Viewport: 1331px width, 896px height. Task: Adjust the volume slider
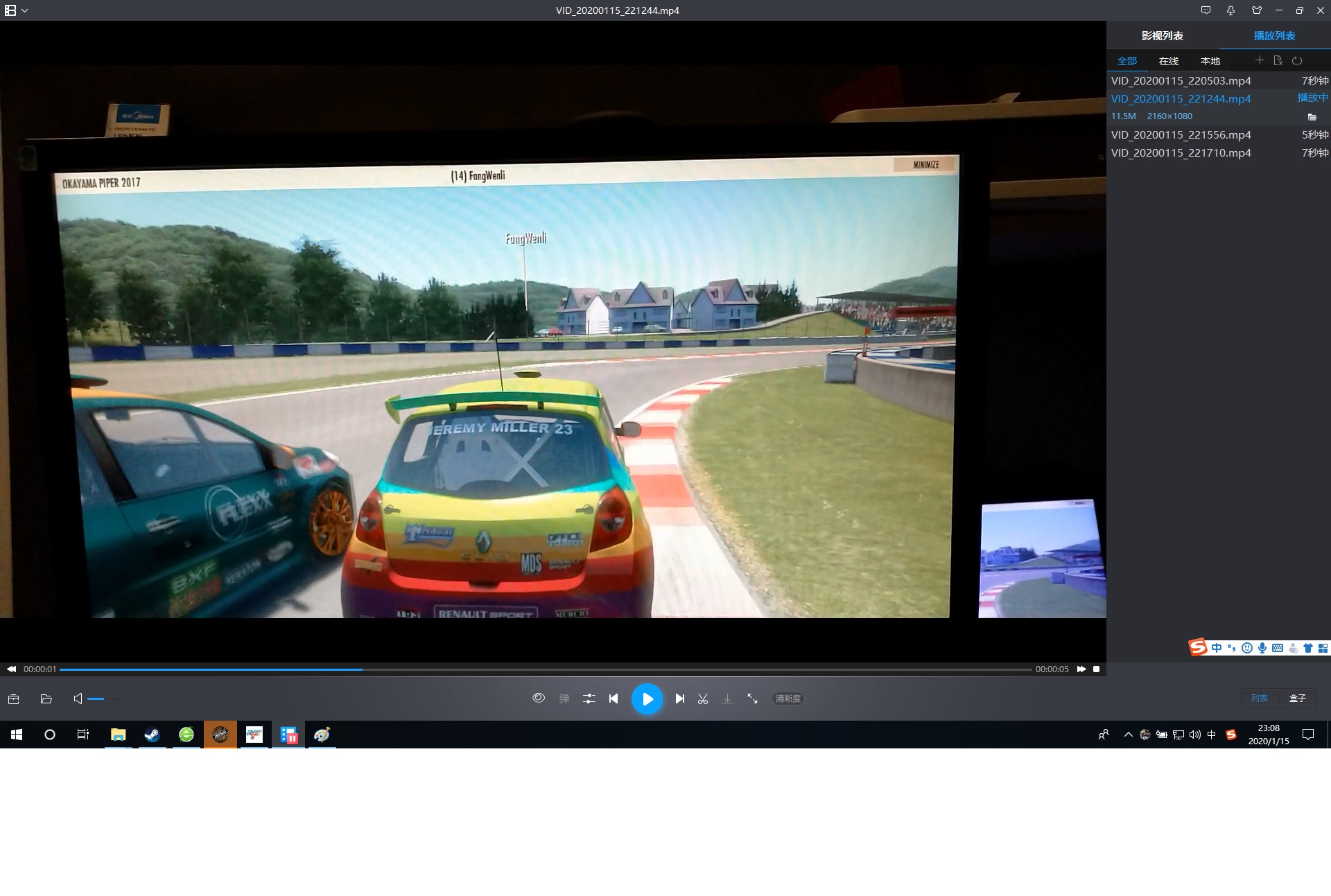(107, 699)
